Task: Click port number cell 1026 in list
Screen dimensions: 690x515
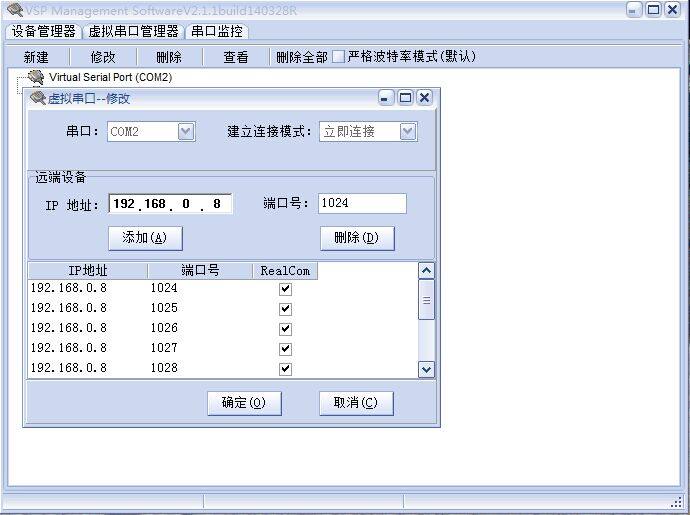Action: click(x=164, y=328)
